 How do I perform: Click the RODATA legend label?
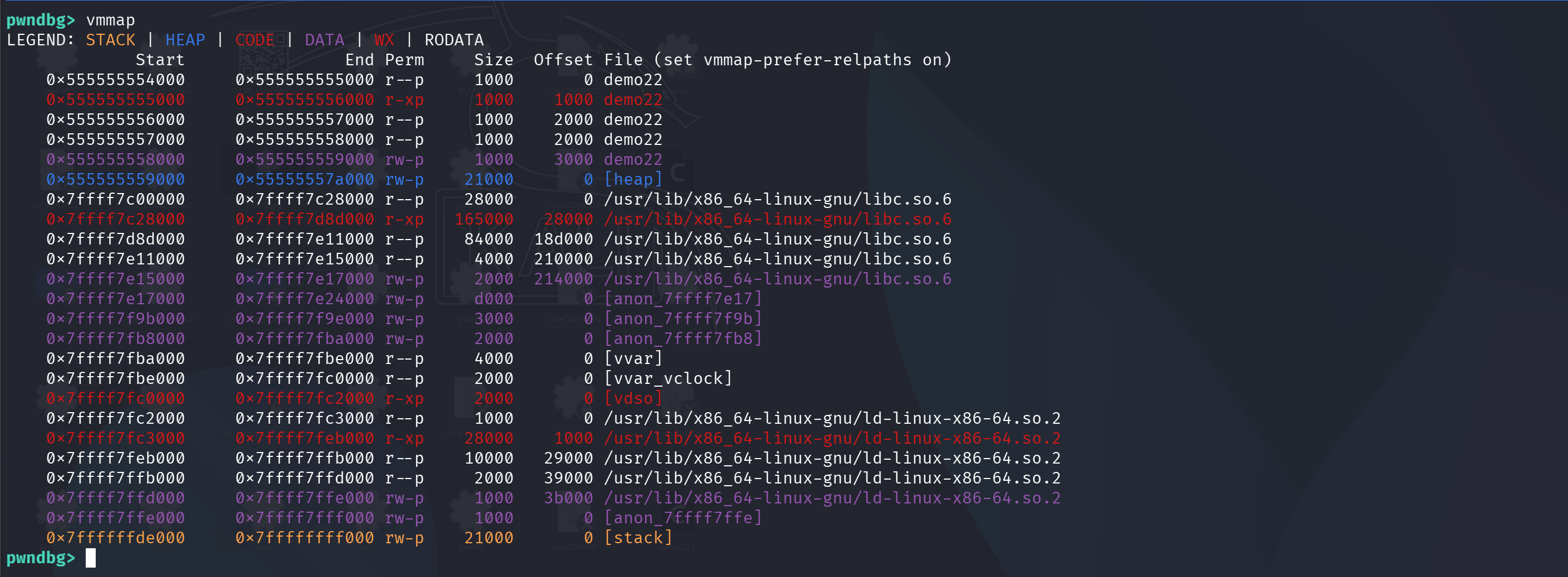pos(454,40)
